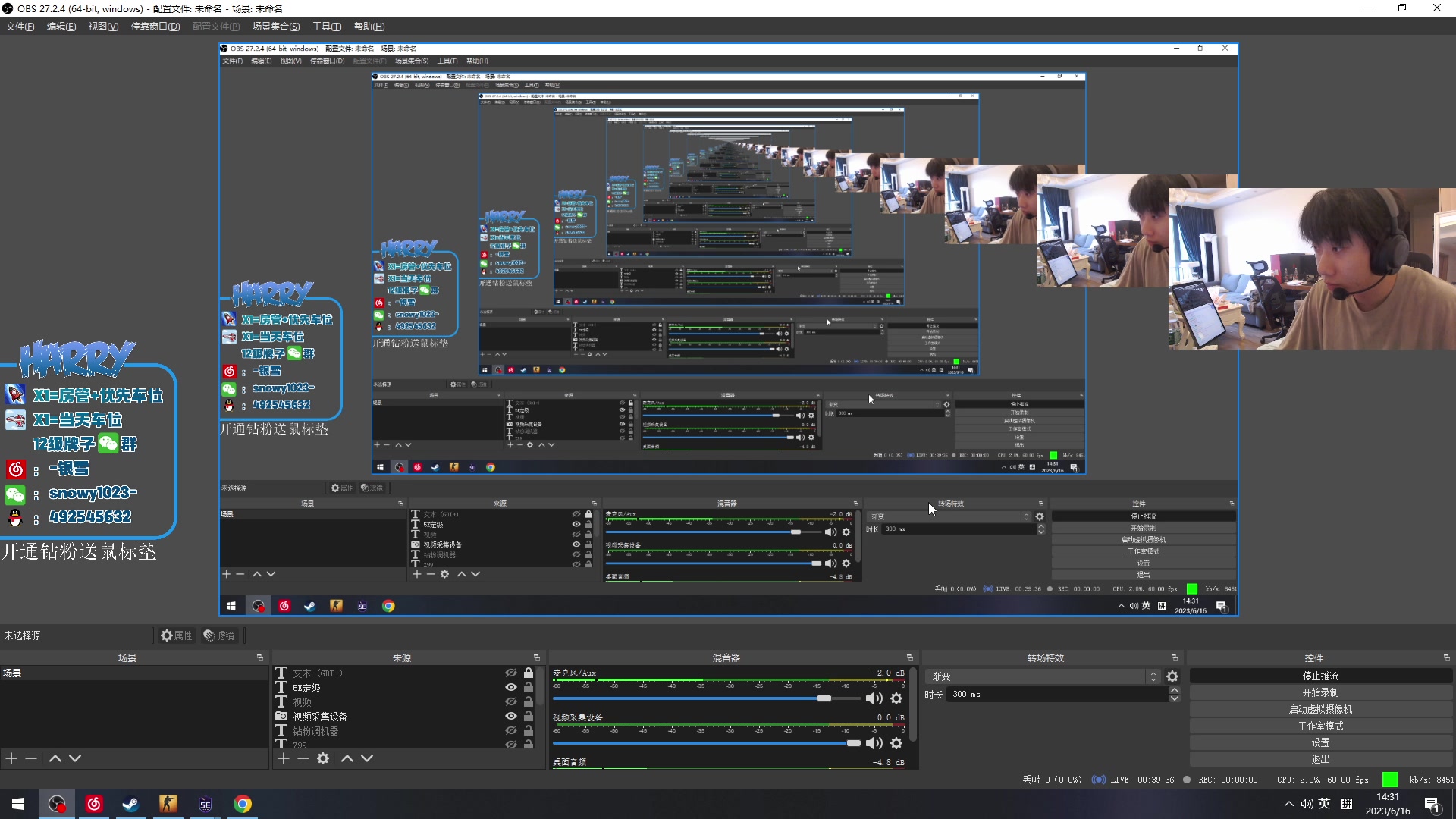The width and height of the screenshot is (1456, 819).
Task: Pop out the 转场特效 dock panel
Action: tap(1175, 657)
